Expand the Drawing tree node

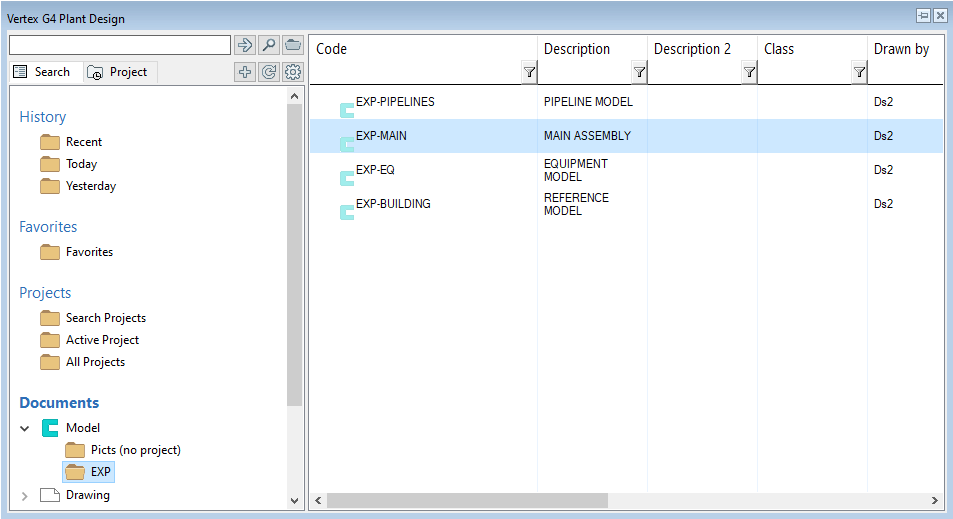25,495
